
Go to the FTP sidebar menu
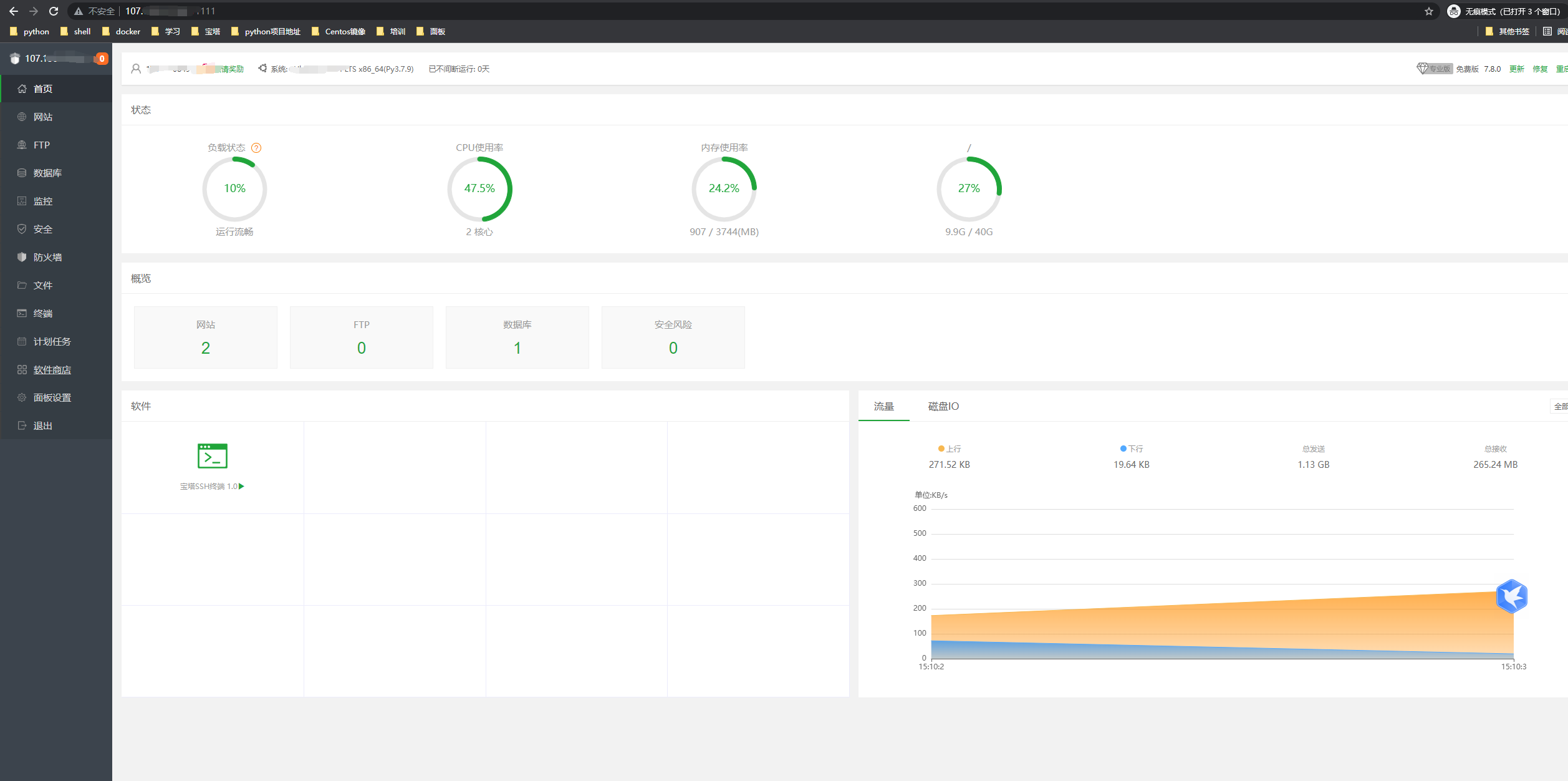[56, 145]
